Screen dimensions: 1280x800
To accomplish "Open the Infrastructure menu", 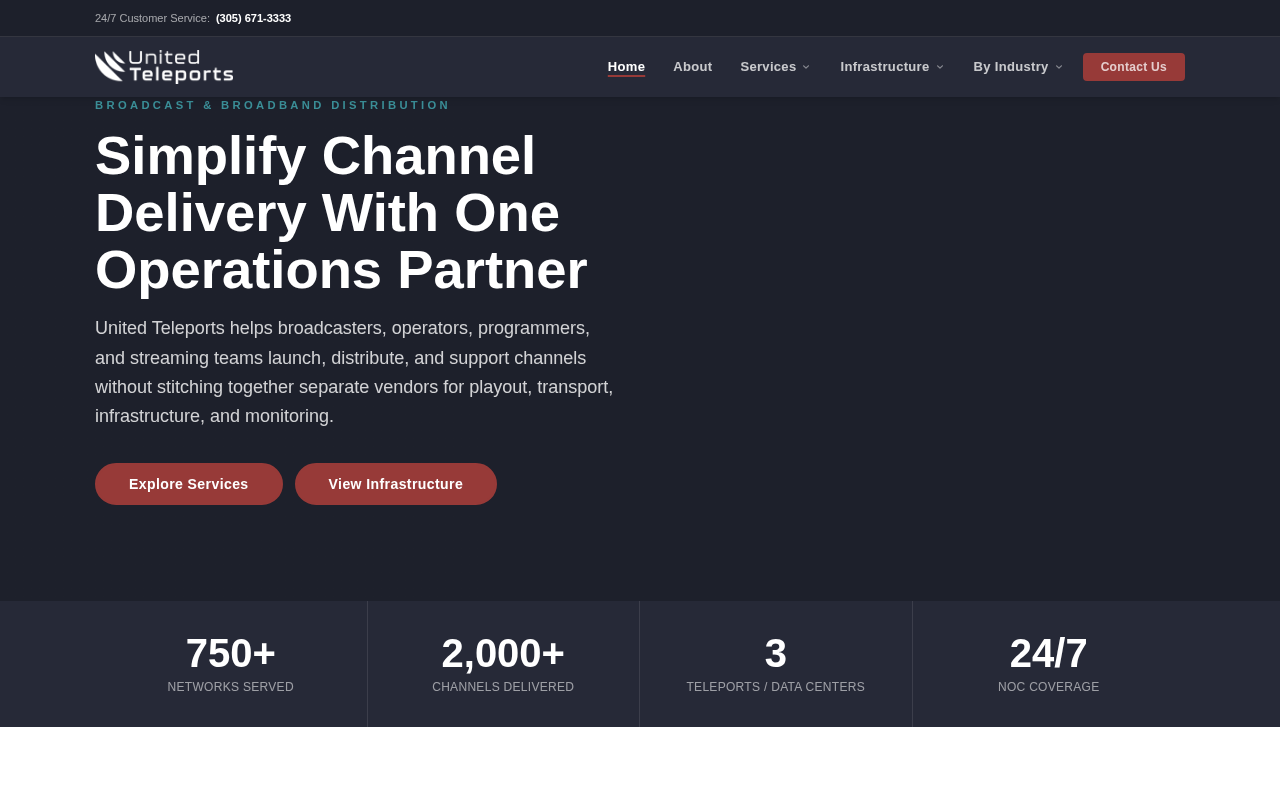I will [x=884, y=67].
